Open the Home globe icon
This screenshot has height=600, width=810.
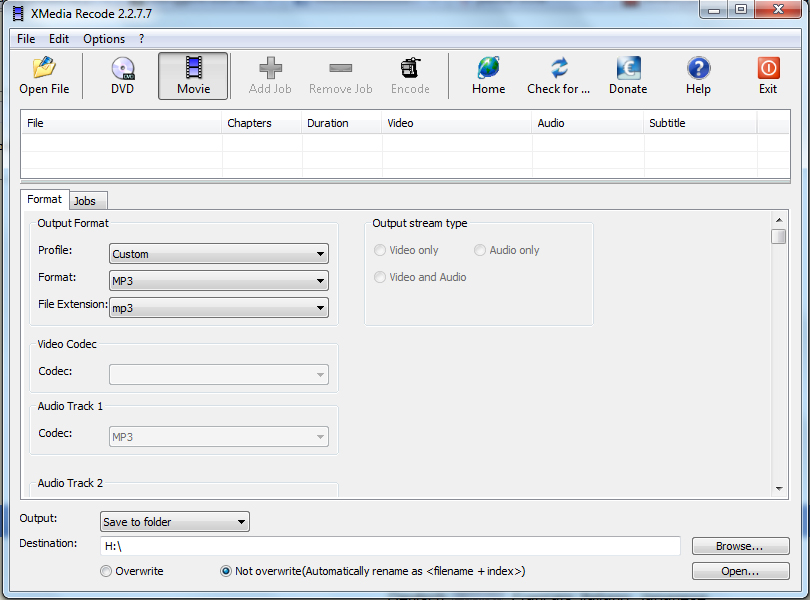[x=488, y=68]
